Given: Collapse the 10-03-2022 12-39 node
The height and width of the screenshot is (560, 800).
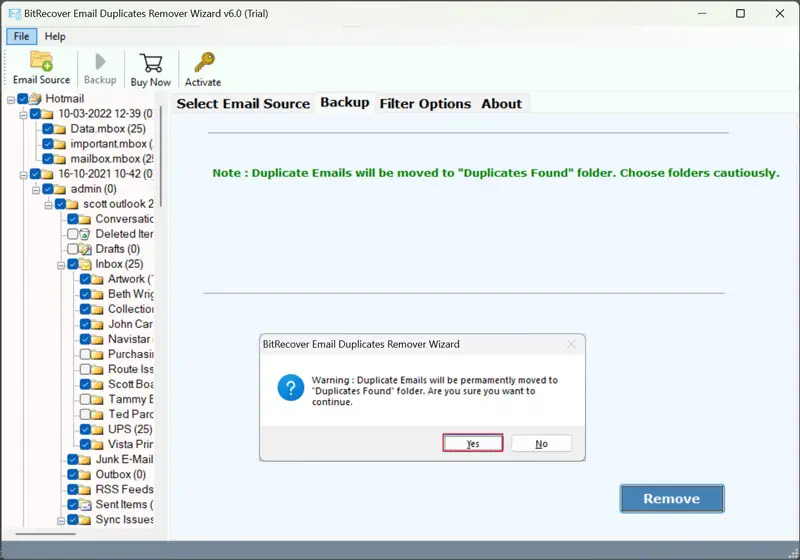Looking at the screenshot, I should 23,115.
